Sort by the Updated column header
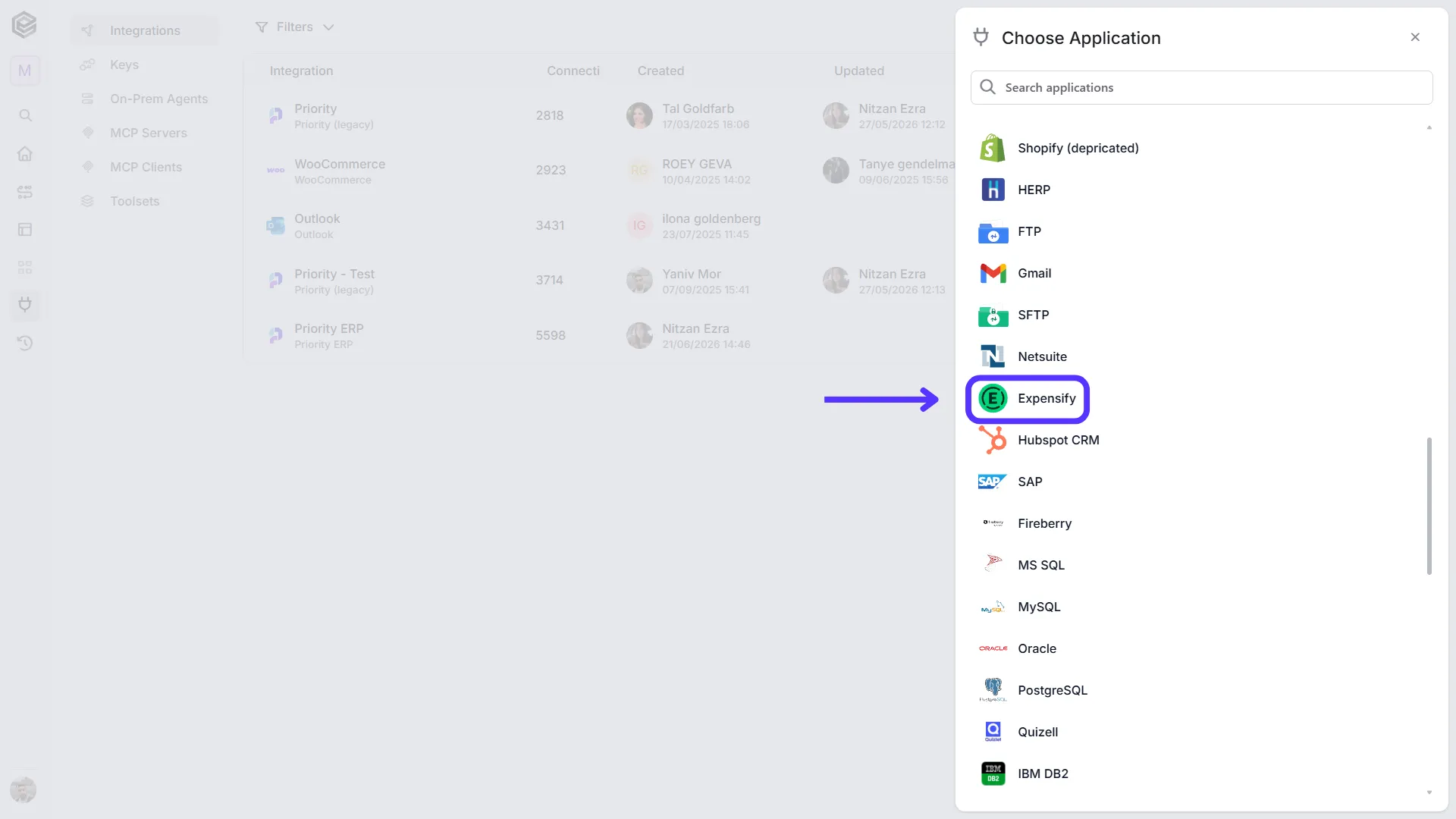This screenshot has height=819, width=1456. click(x=858, y=71)
